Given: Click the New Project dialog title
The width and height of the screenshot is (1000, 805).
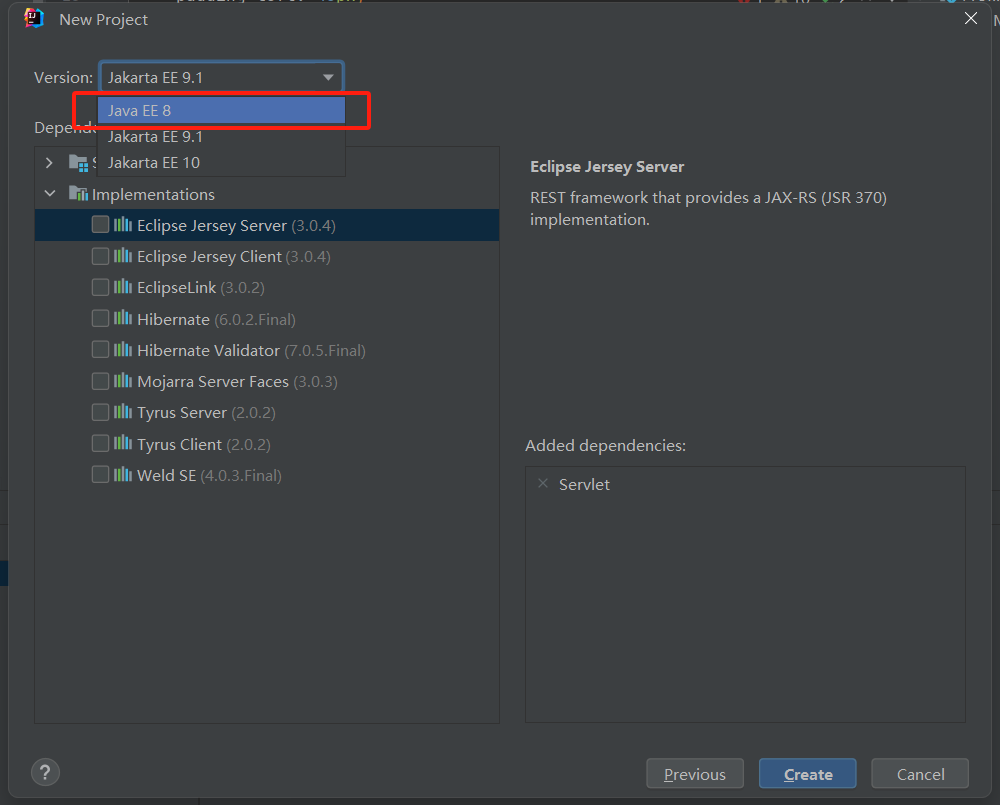Looking at the screenshot, I should (103, 19).
